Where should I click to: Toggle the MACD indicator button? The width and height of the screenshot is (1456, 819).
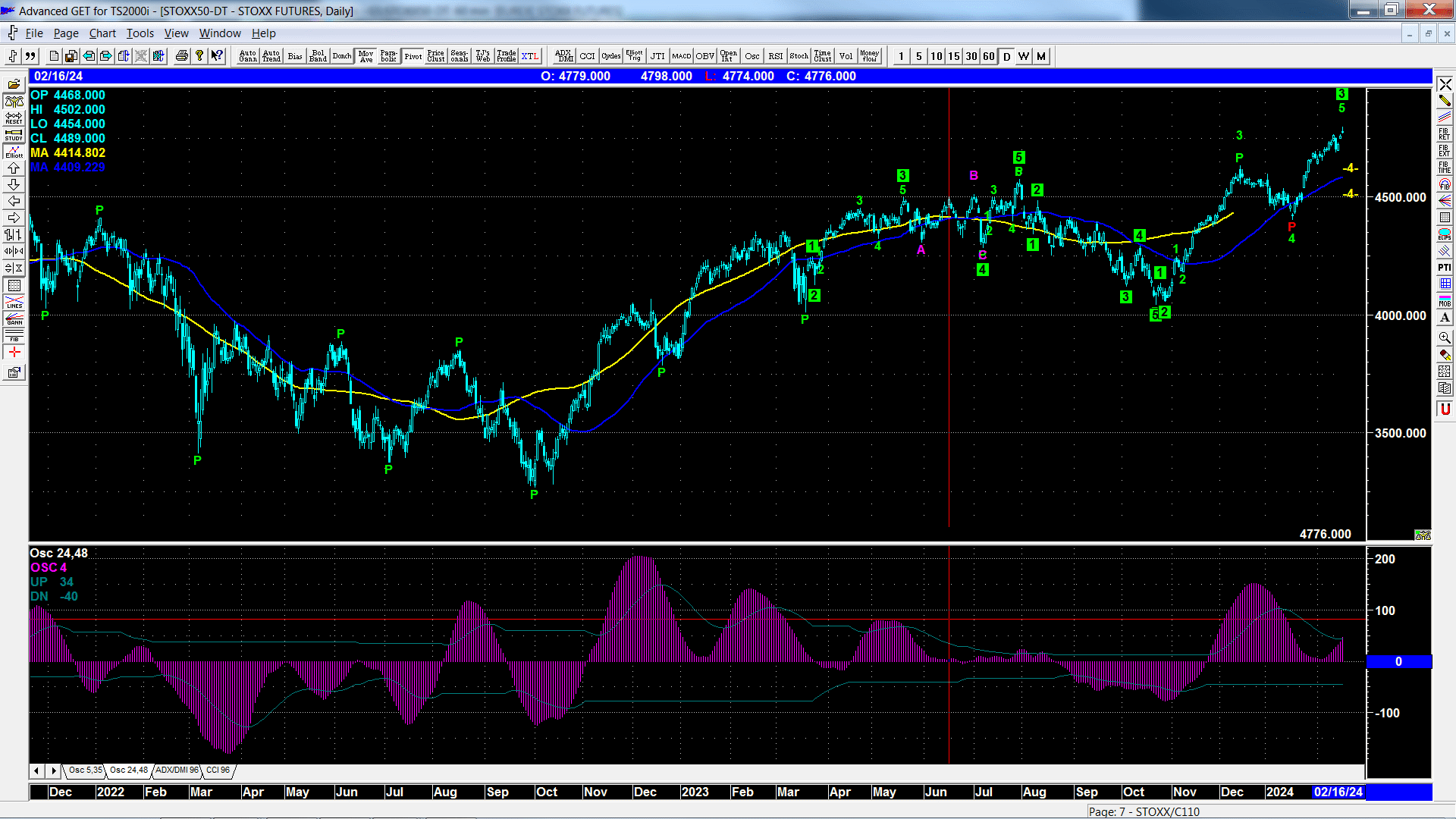coord(681,56)
